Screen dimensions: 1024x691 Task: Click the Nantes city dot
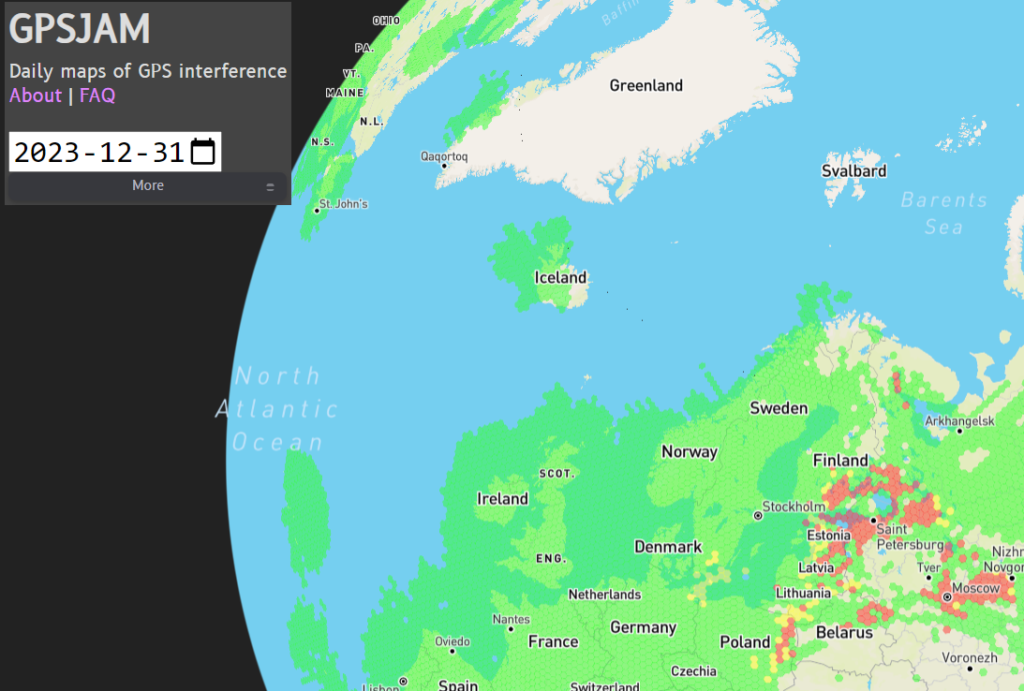click(x=511, y=629)
